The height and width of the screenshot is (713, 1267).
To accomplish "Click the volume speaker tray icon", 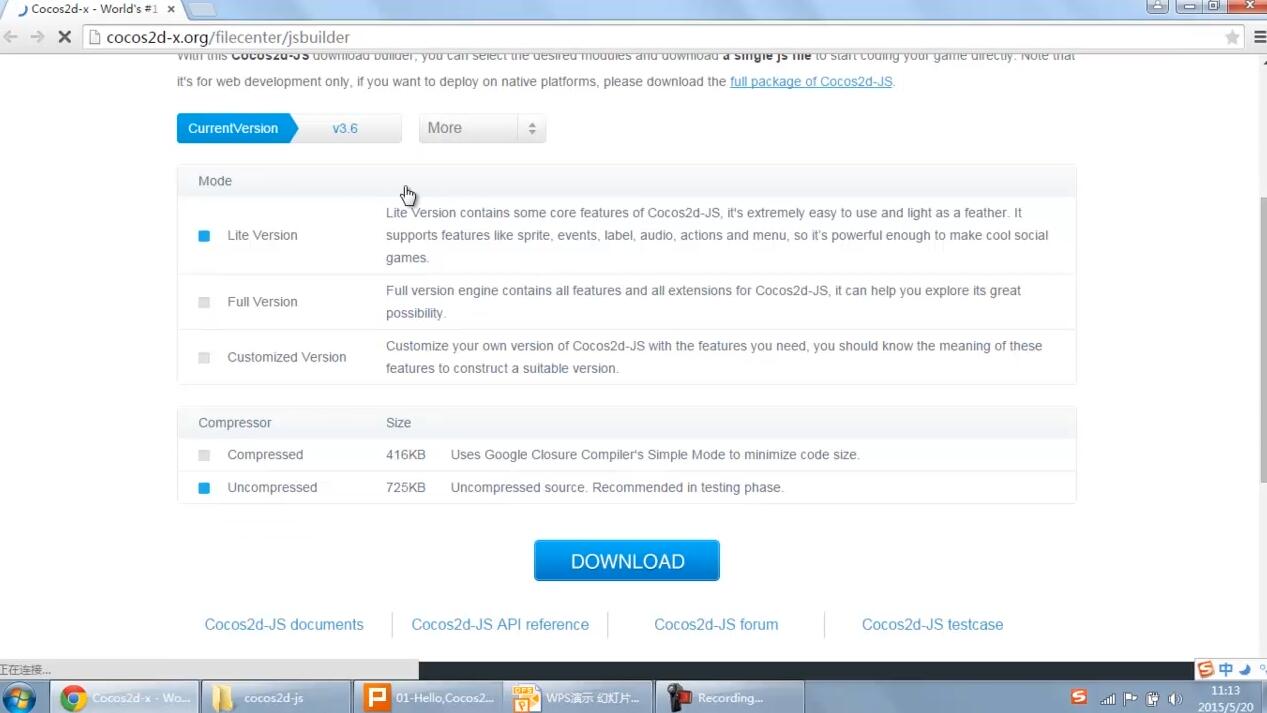I will click(1174, 699).
